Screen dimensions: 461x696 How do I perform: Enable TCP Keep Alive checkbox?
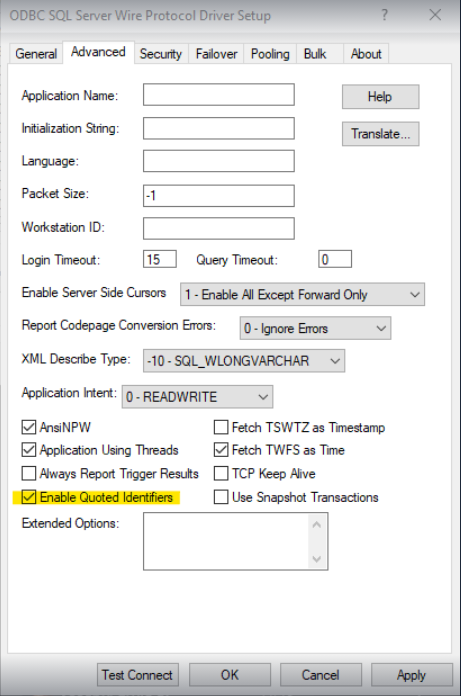(221, 473)
